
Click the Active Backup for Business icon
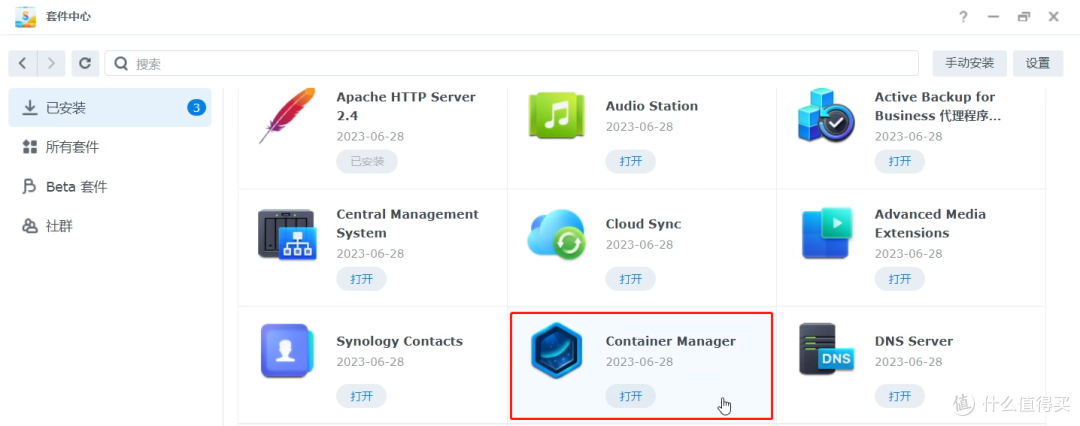click(x=826, y=116)
